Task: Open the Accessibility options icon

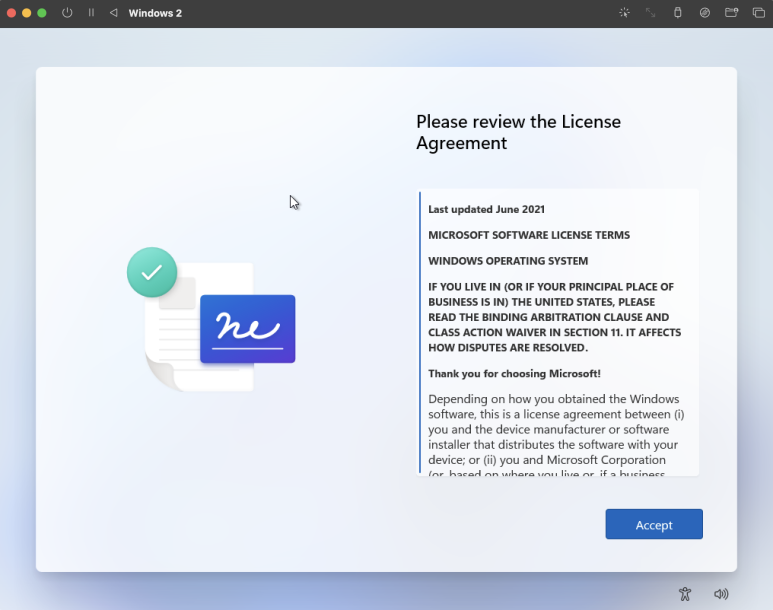Action: (685, 594)
